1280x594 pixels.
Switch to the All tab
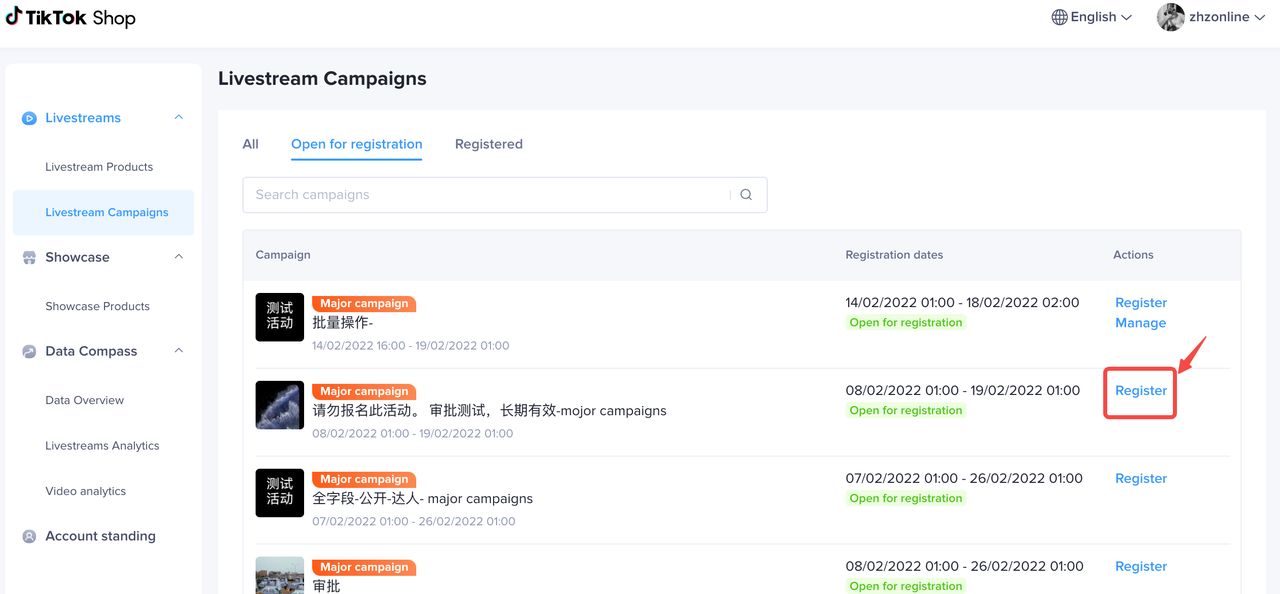click(250, 144)
